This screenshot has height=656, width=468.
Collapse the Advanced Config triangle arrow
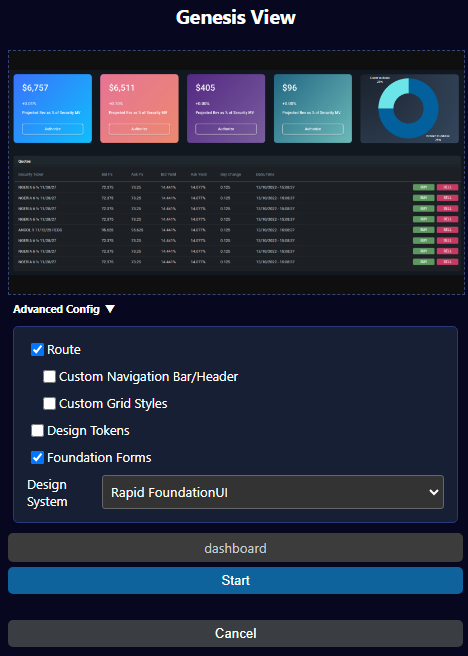point(110,309)
